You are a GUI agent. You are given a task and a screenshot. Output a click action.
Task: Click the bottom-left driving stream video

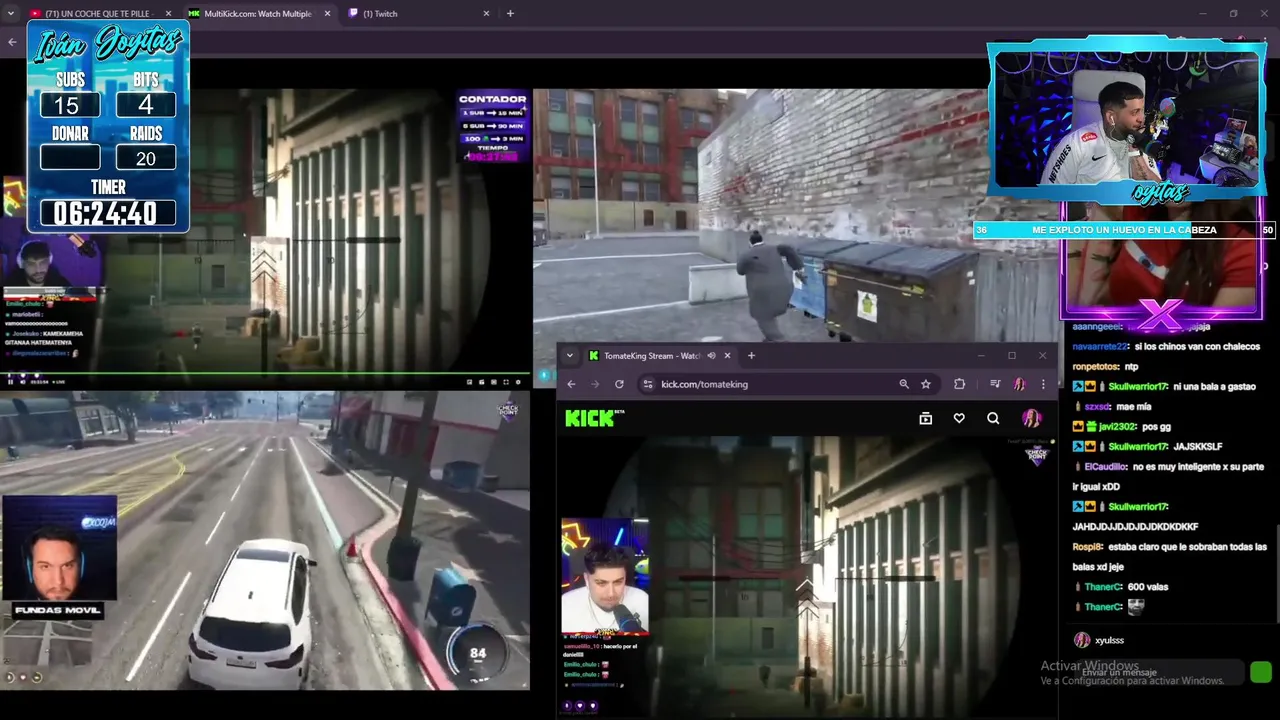[265, 541]
